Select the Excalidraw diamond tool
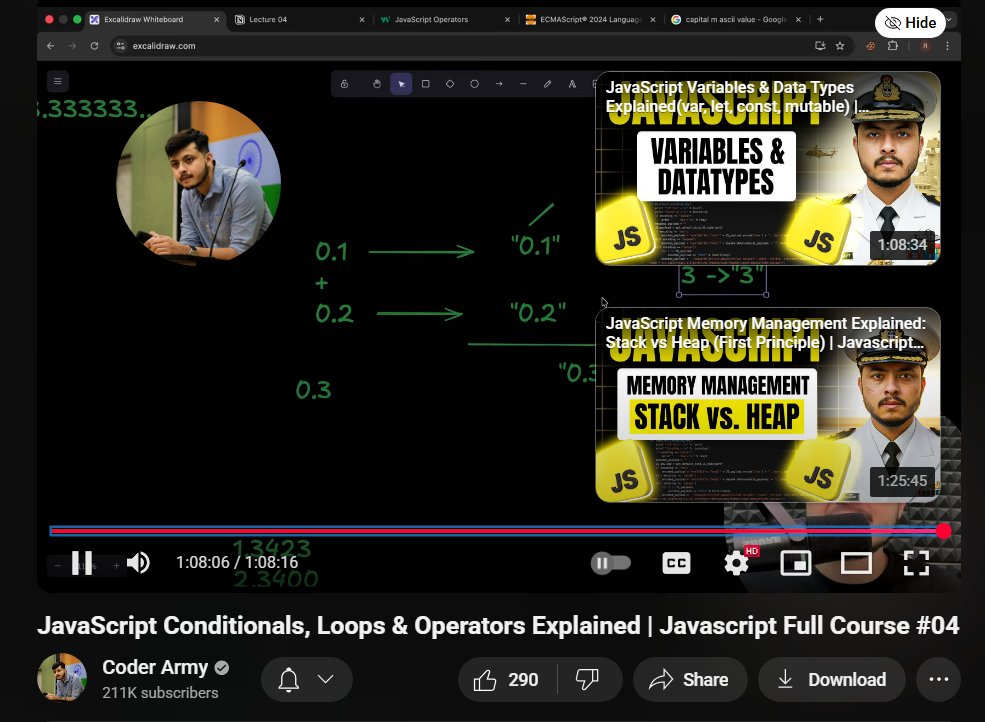Viewport: 985px width, 722px height. click(x=450, y=84)
